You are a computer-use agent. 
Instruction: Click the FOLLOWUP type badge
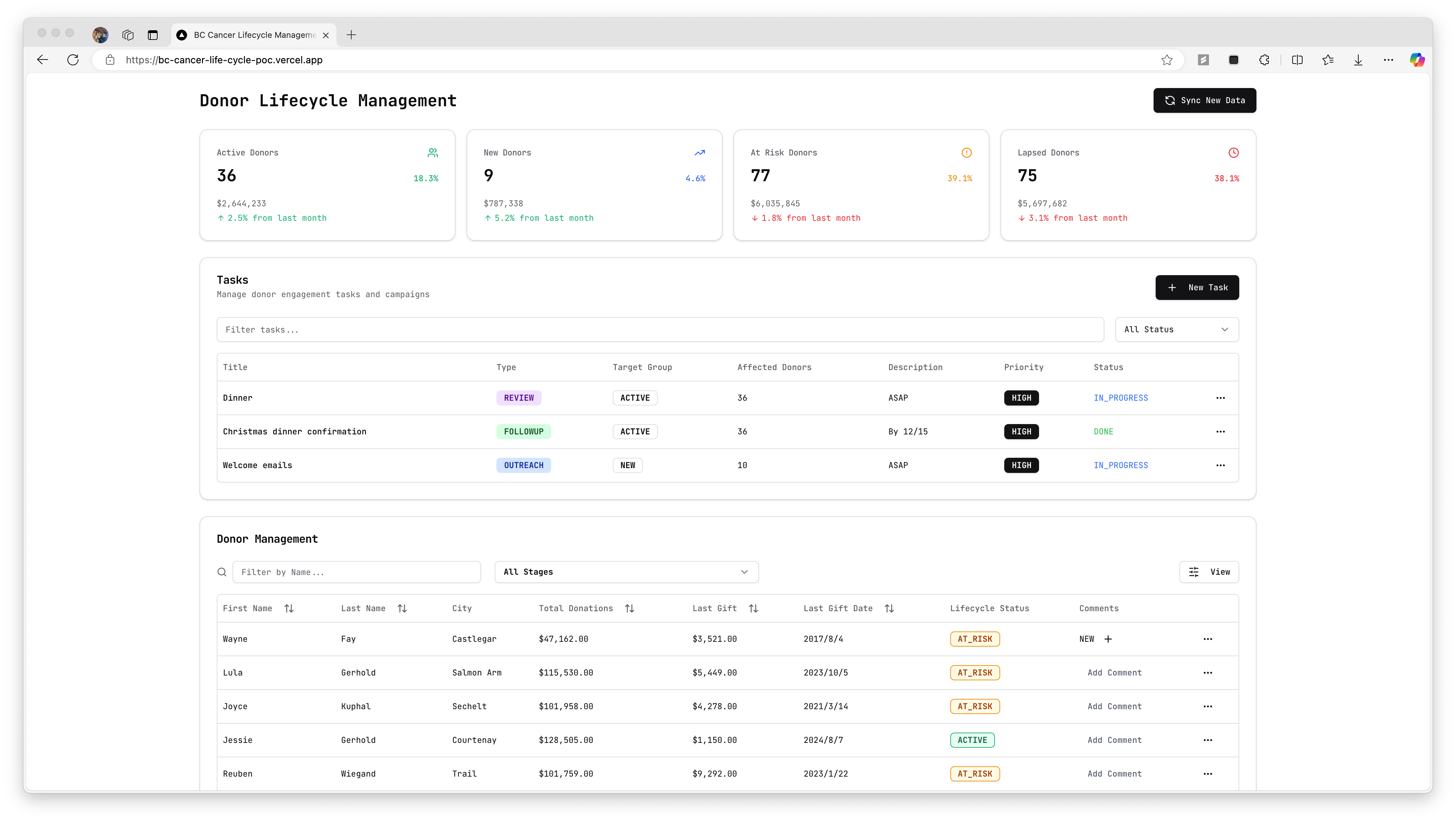[x=523, y=432]
